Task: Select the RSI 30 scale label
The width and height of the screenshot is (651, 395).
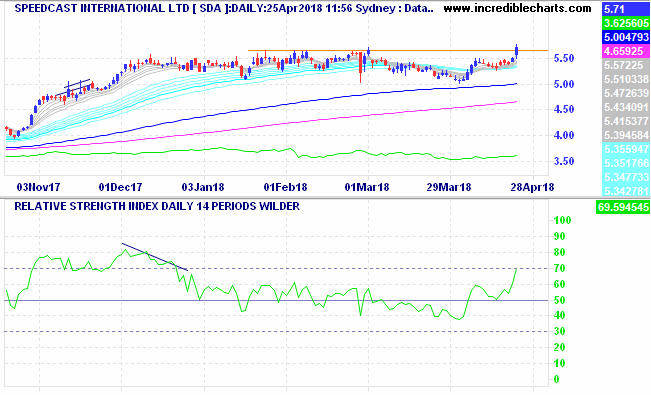Action: (x=559, y=331)
